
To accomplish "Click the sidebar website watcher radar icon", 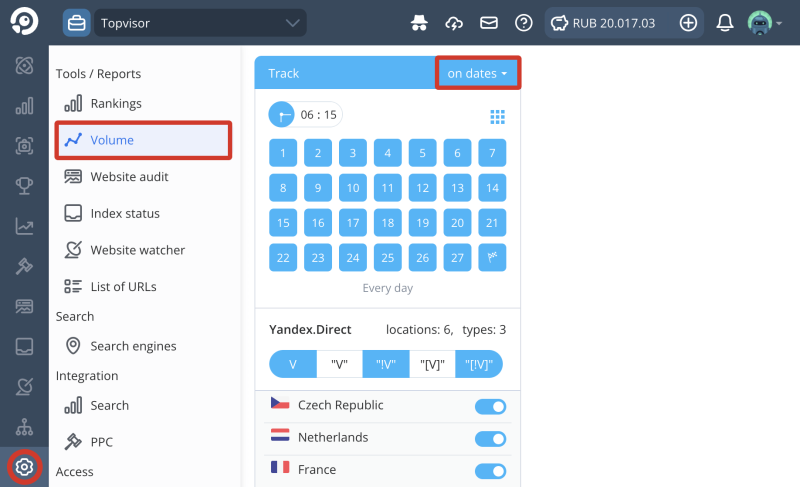I will pyautogui.click(x=24, y=387).
